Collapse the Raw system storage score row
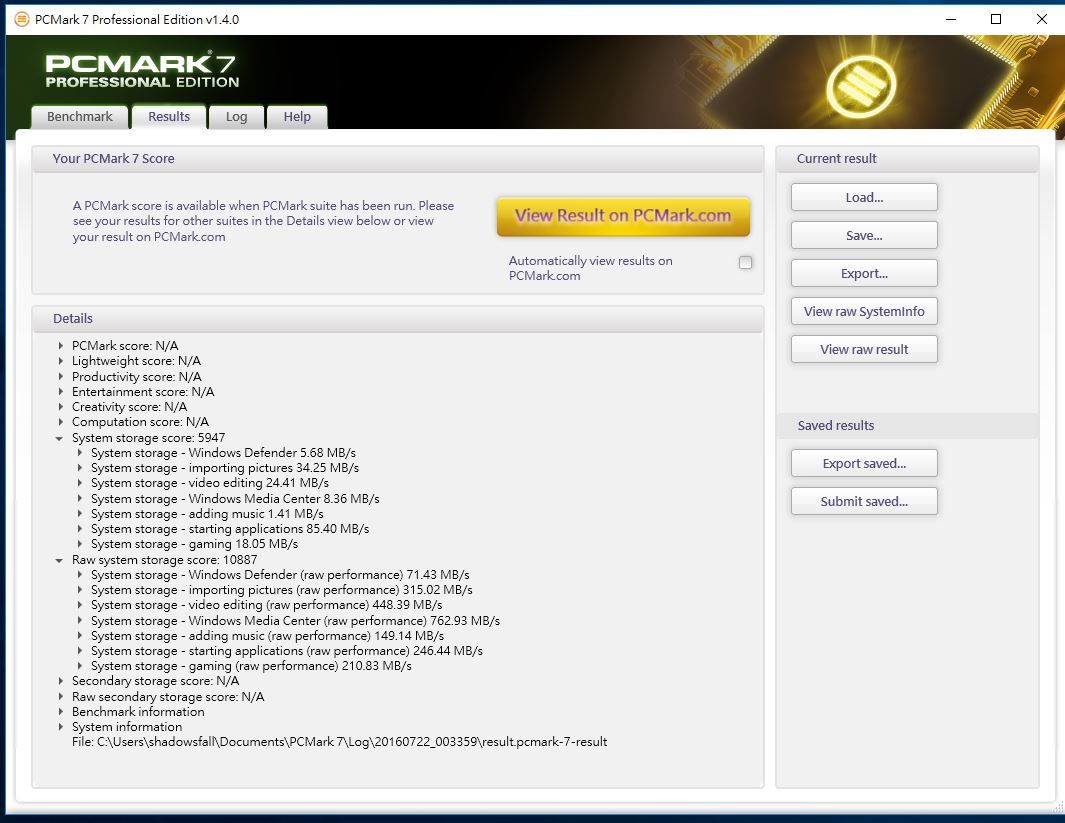This screenshot has width=1065, height=823. pos(59,560)
